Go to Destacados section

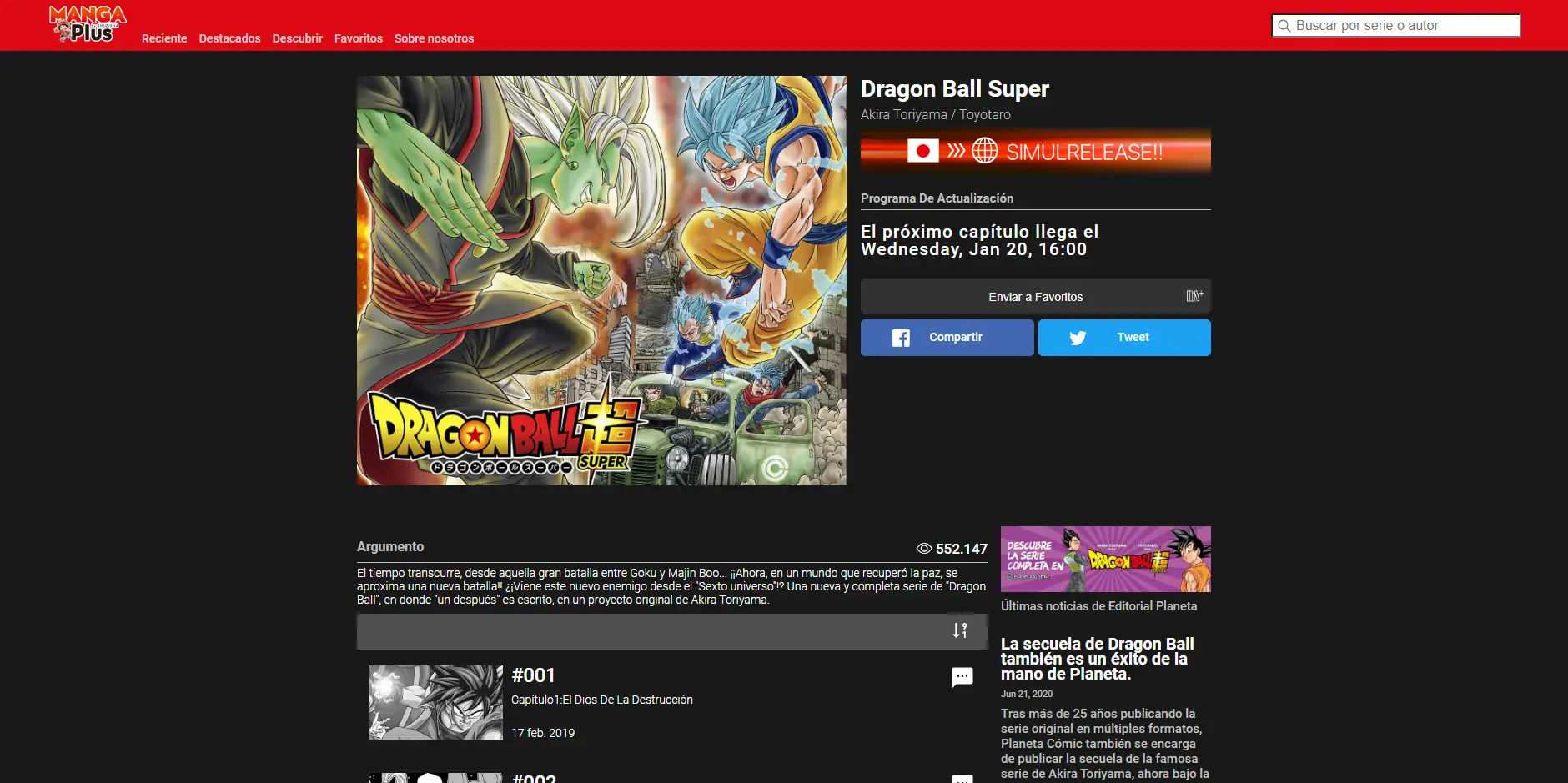click(x=229, y=38)
